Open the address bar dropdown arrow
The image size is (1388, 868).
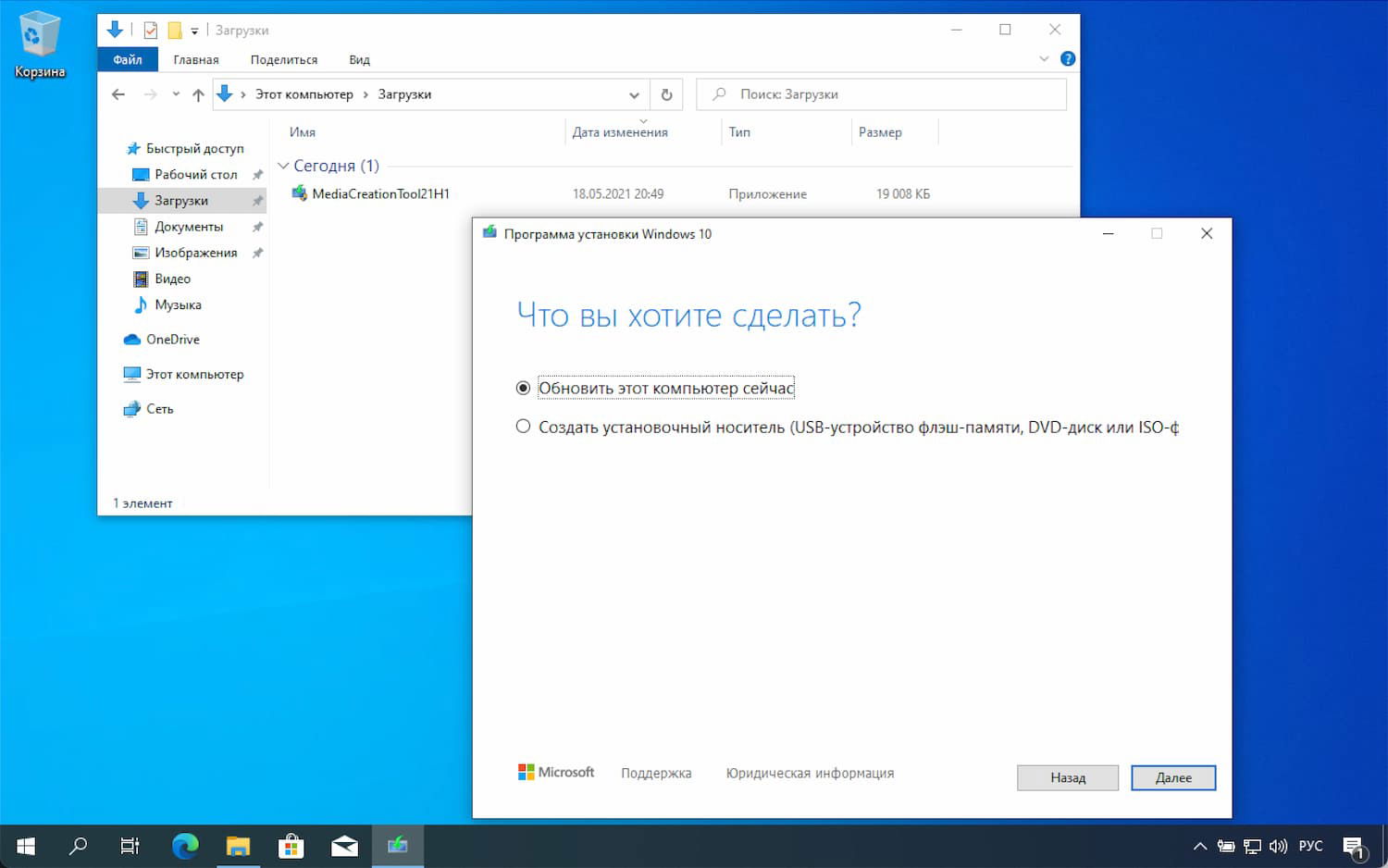[x=635, y=93]
